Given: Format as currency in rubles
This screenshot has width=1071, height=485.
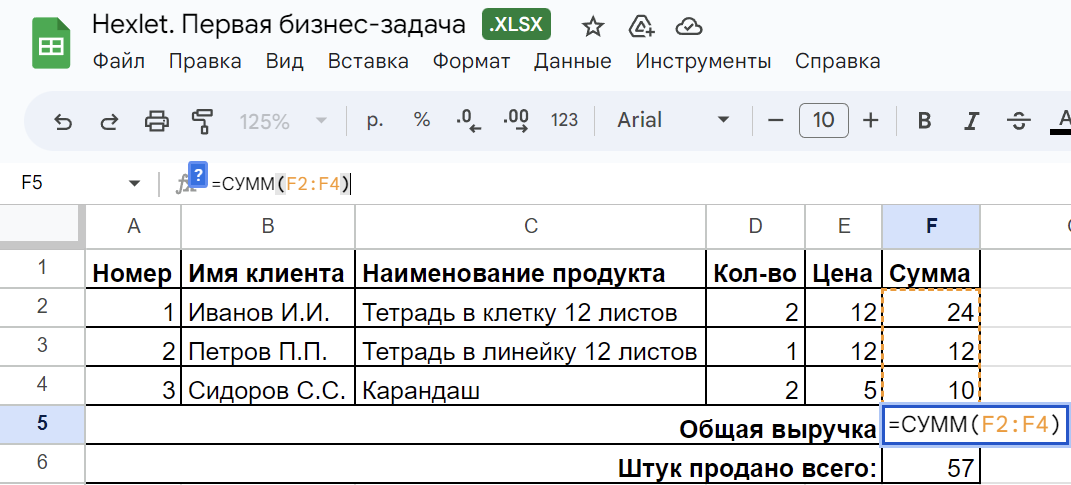Looking at the screenshot, I should (x=375, y=122).
